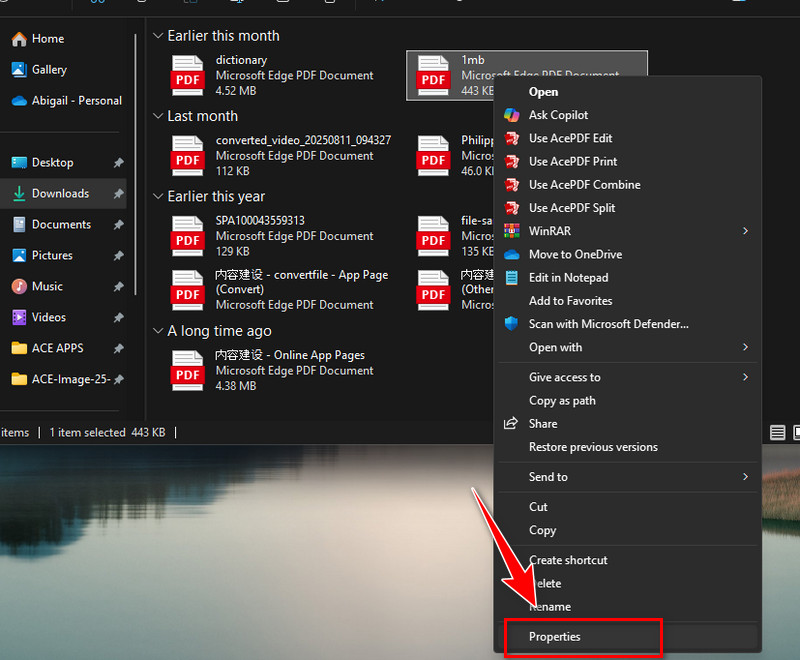Unpin Downloads using its pin icon
Image resolution: width=800 pixels, height=660 pixels.
[x=118, y=193]
